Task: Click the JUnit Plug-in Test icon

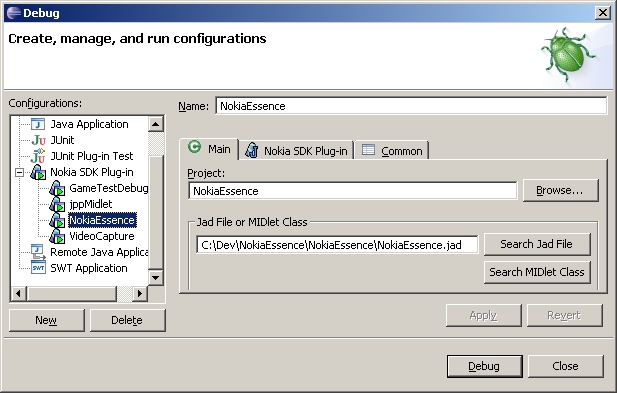Action: [38, 156]
